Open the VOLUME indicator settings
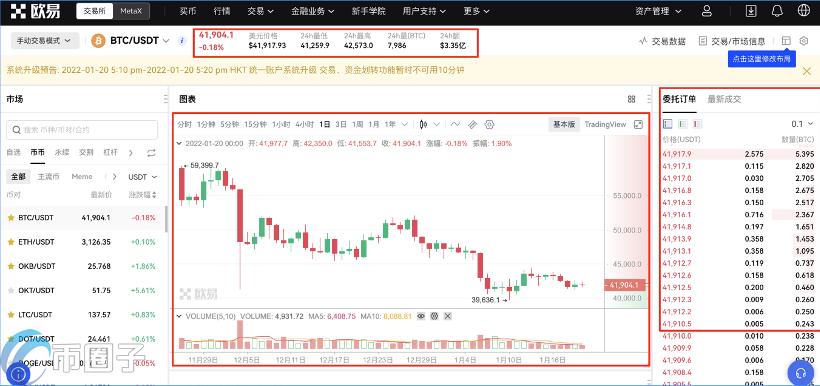 [434, 316]
